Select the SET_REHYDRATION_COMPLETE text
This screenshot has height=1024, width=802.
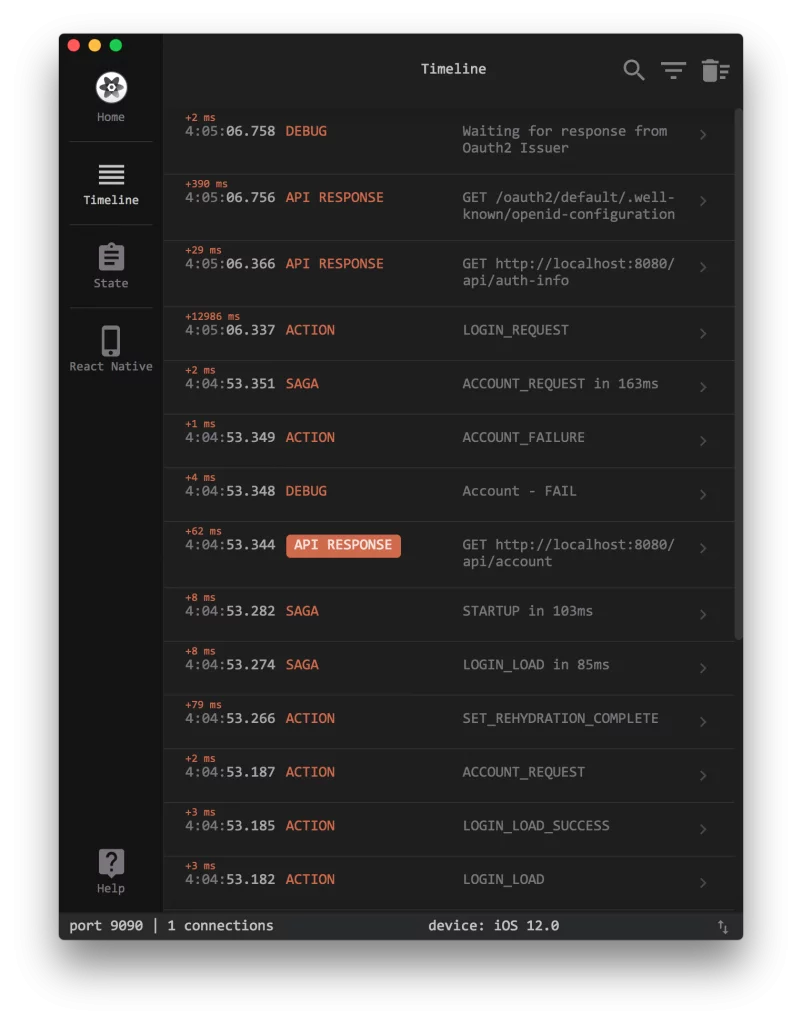560,718
